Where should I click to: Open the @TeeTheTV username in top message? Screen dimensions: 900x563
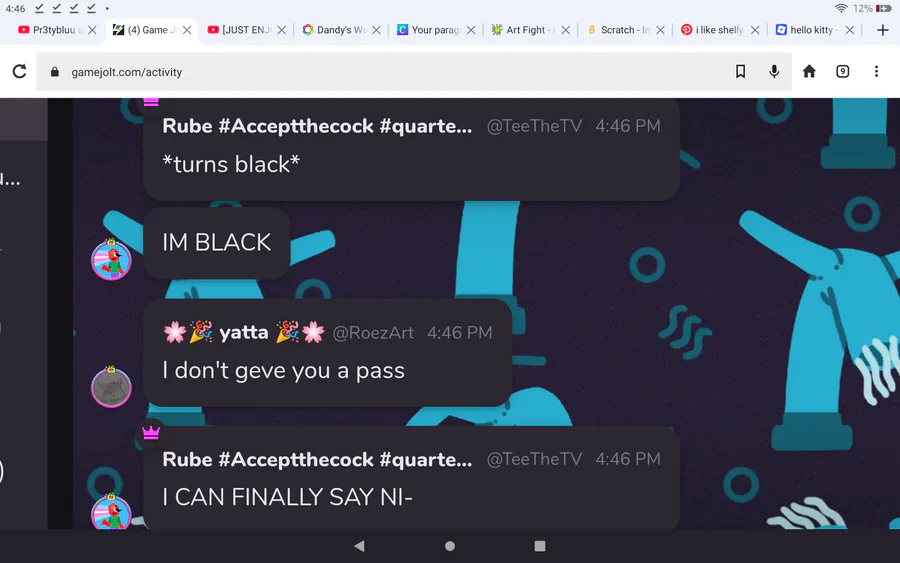534,126
